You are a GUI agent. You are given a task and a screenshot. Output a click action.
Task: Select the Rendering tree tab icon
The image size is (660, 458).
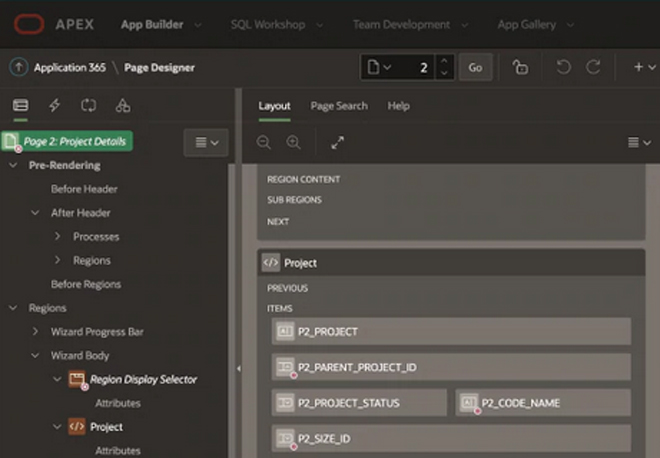[20, 105]
